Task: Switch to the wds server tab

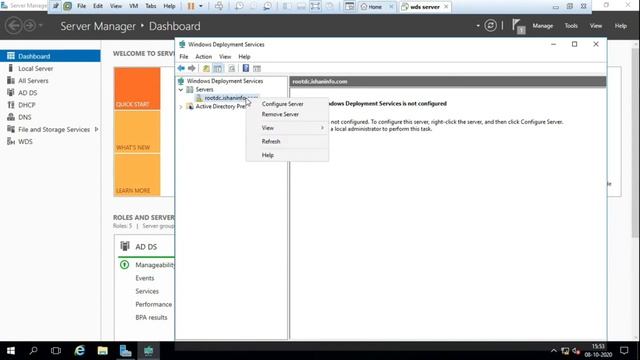Action: pos(425,7)
